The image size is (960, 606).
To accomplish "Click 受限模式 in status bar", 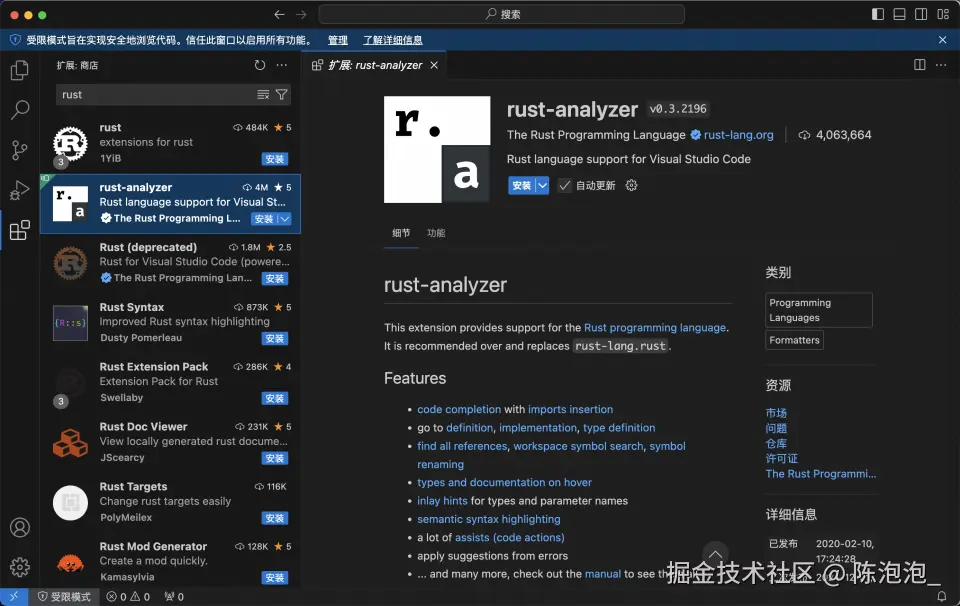I will click(64, 597).
